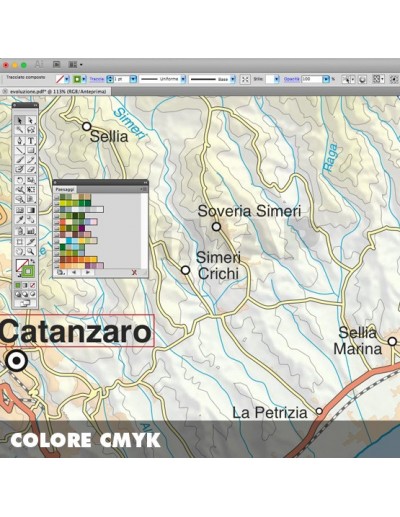Select the Lasso tool
400x517 pixels.
[30, 130]
